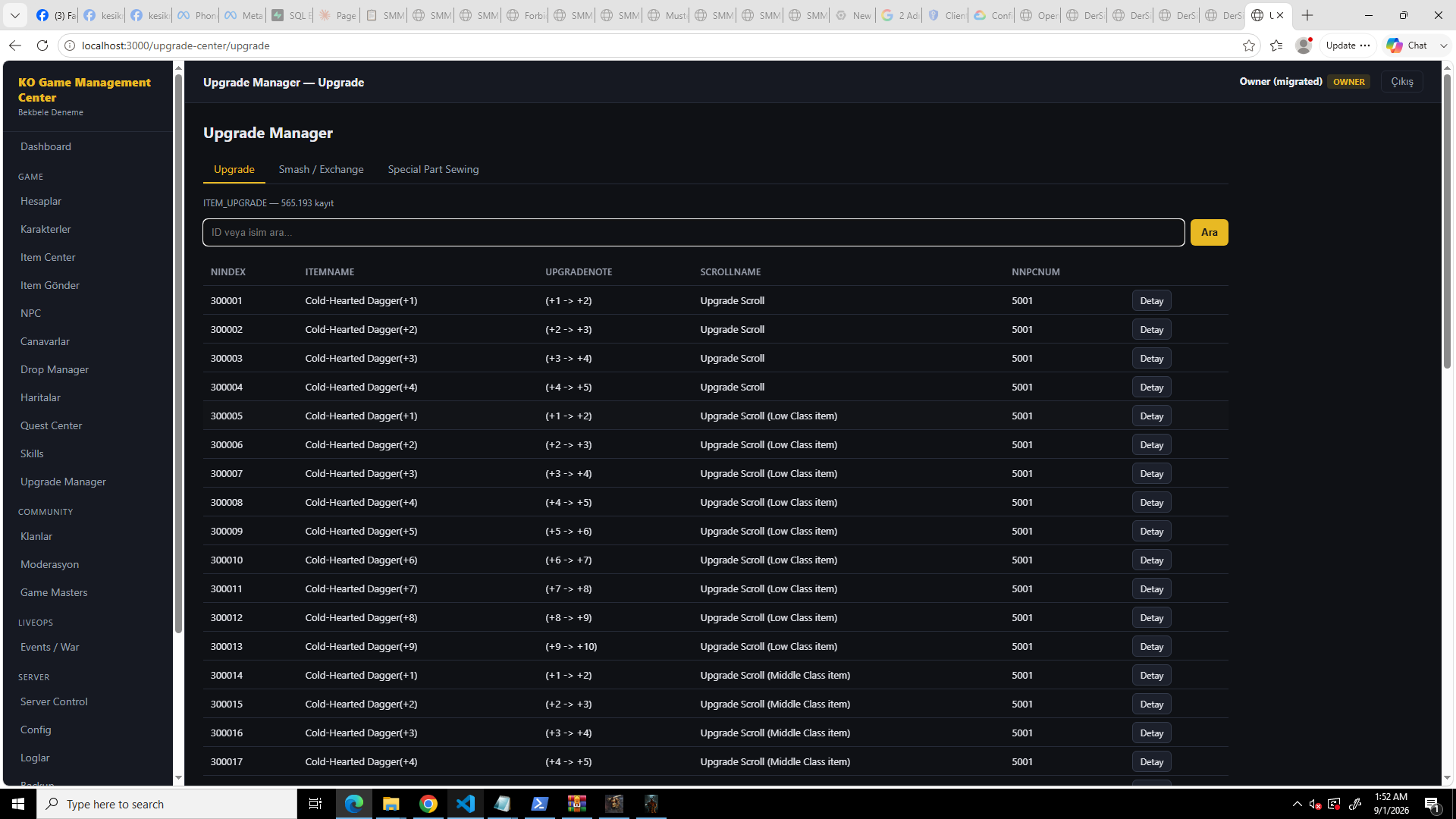Switch to the SQL browser tab

tap(290, 15)
